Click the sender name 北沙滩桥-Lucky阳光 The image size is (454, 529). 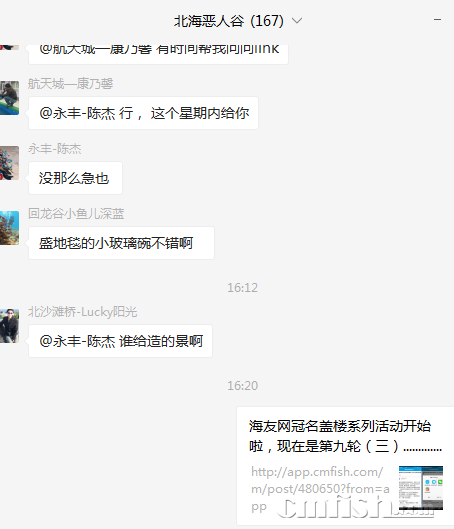click(83, 312)
